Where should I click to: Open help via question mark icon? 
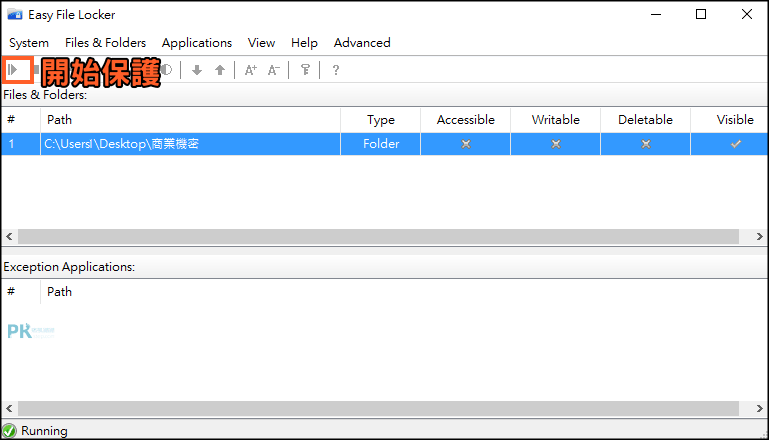(335, 70)
